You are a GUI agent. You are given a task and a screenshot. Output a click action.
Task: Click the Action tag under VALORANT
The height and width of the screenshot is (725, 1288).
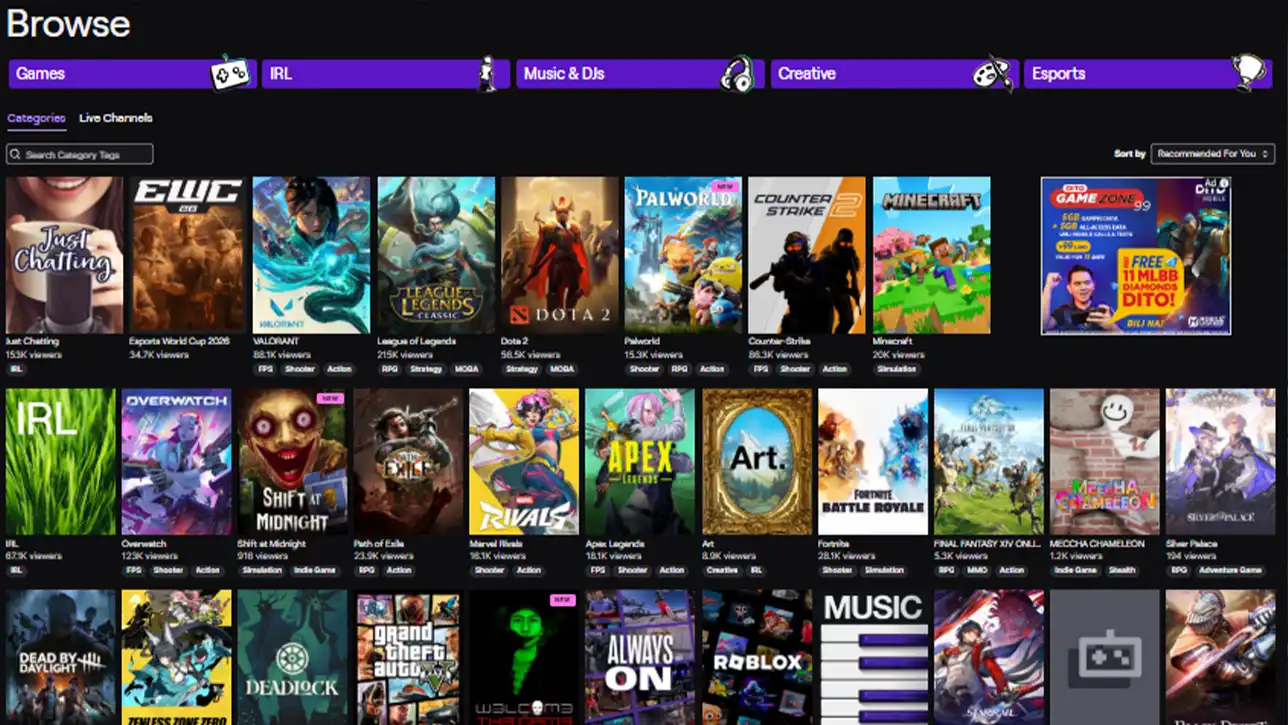340,369
